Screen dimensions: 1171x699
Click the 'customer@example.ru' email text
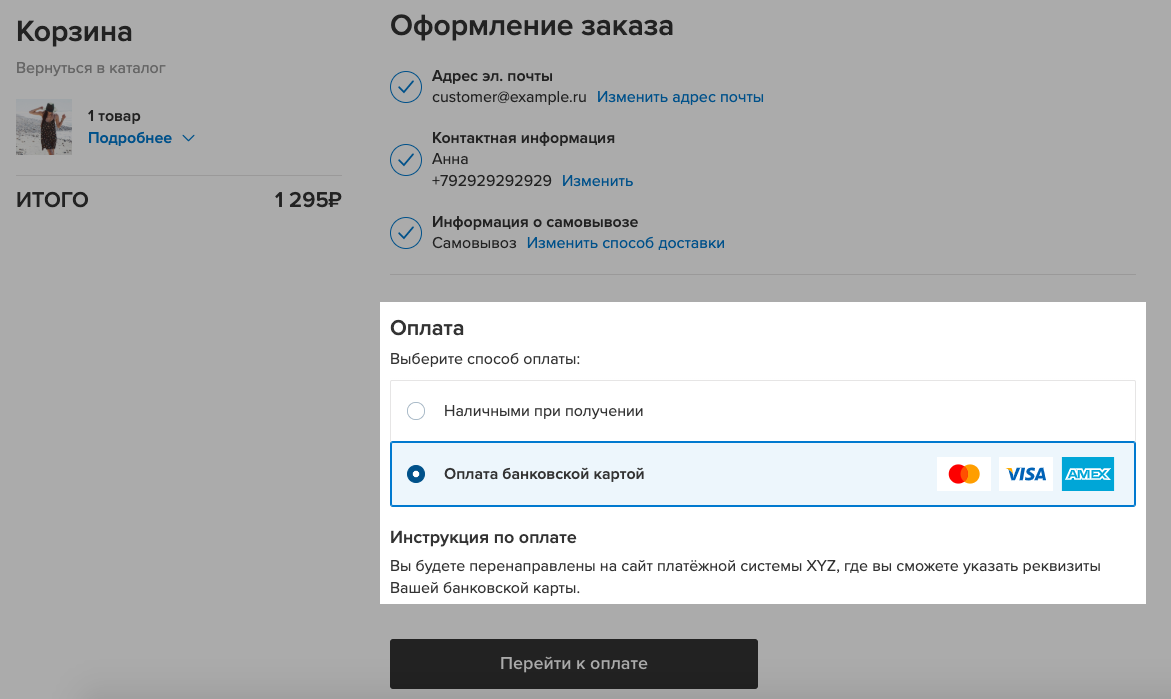(509, 97)
